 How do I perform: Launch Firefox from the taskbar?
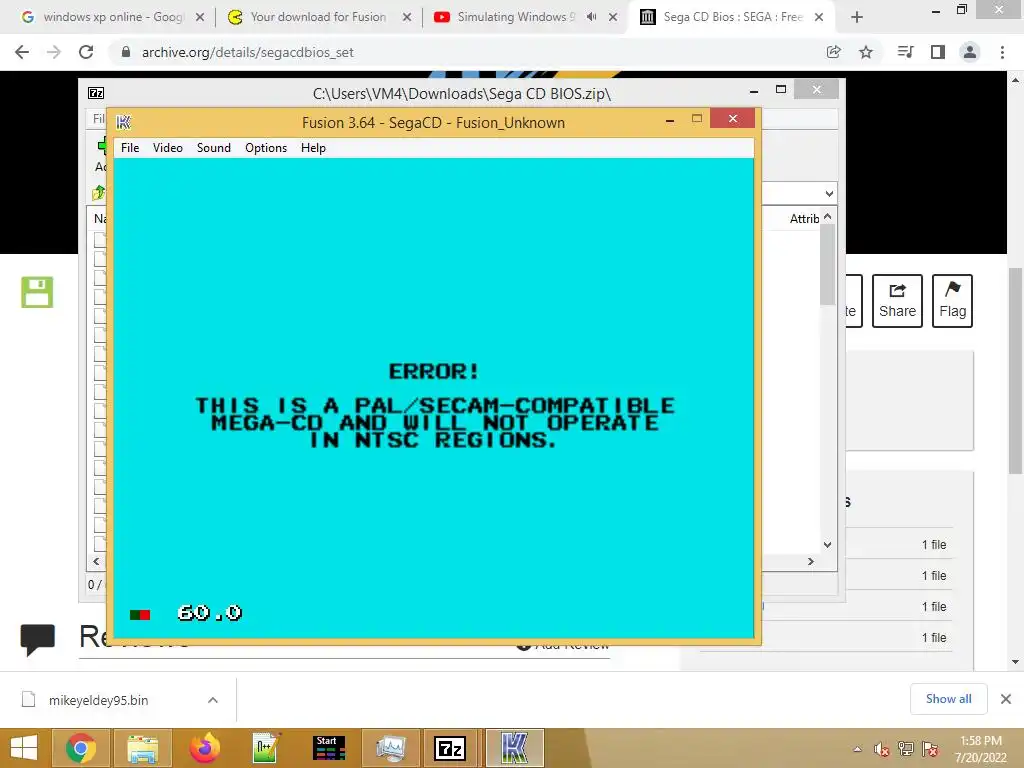tap(204, 748)
